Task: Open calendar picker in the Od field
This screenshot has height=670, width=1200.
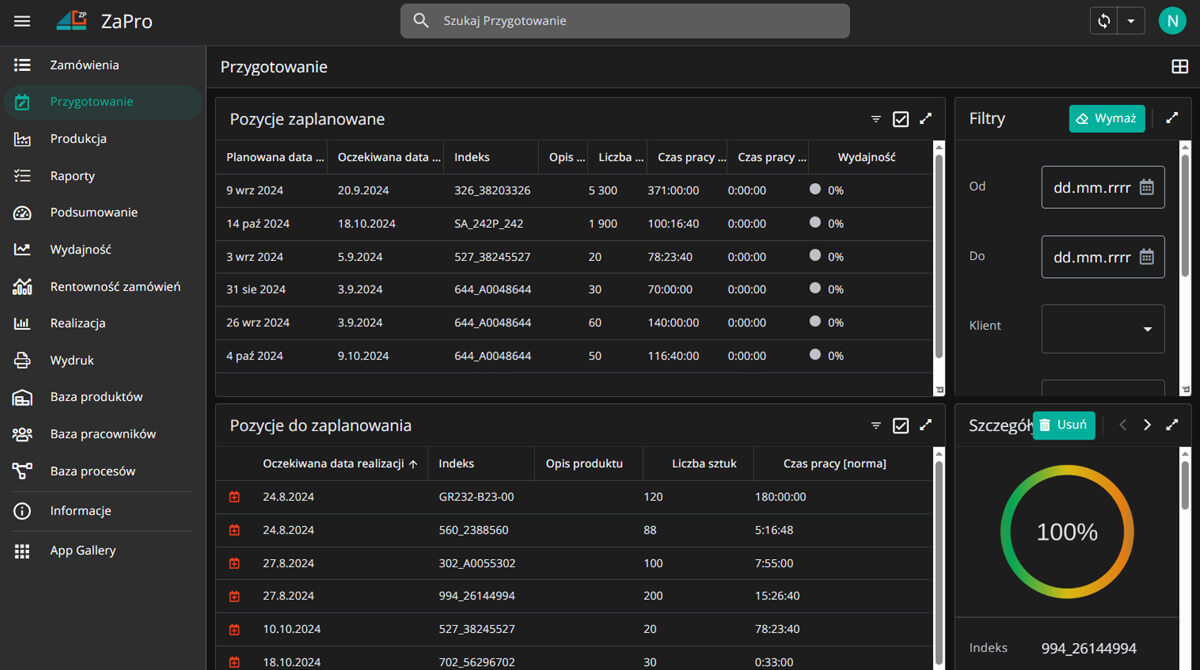Action: pos(1147,187)
